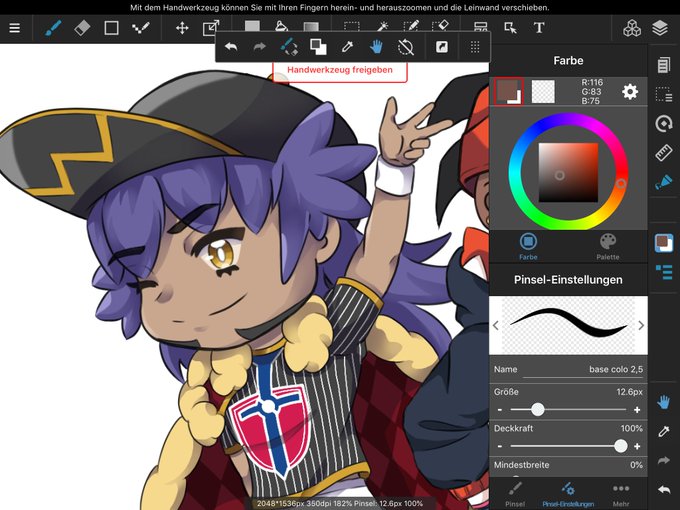Click the rotate icon in right sidebar
Image resolution: width=680 pixels, height=510 pixels.
click(664, 124)
